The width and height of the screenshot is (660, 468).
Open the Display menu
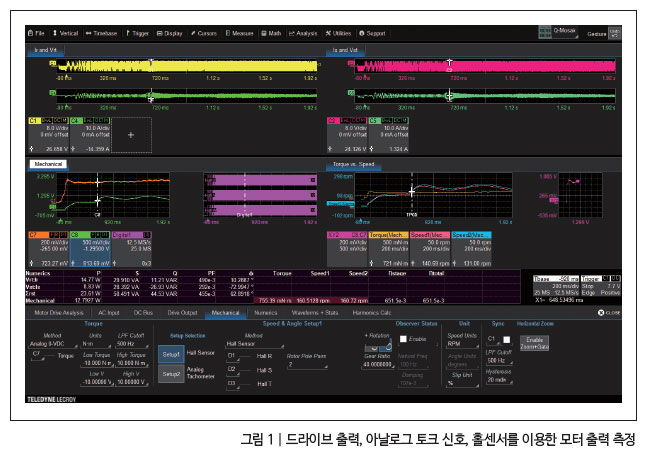pyautogui.click(x=170, y=33)
